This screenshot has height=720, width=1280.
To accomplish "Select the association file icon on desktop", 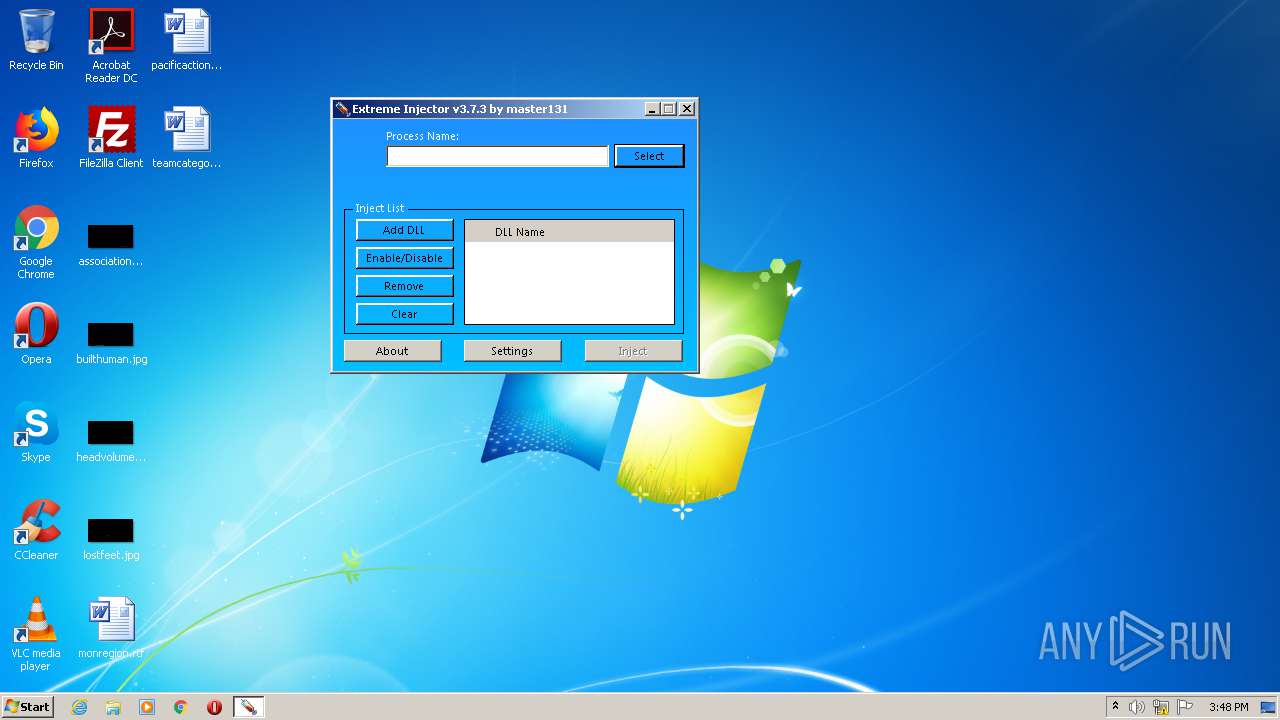I will point(111,245).
